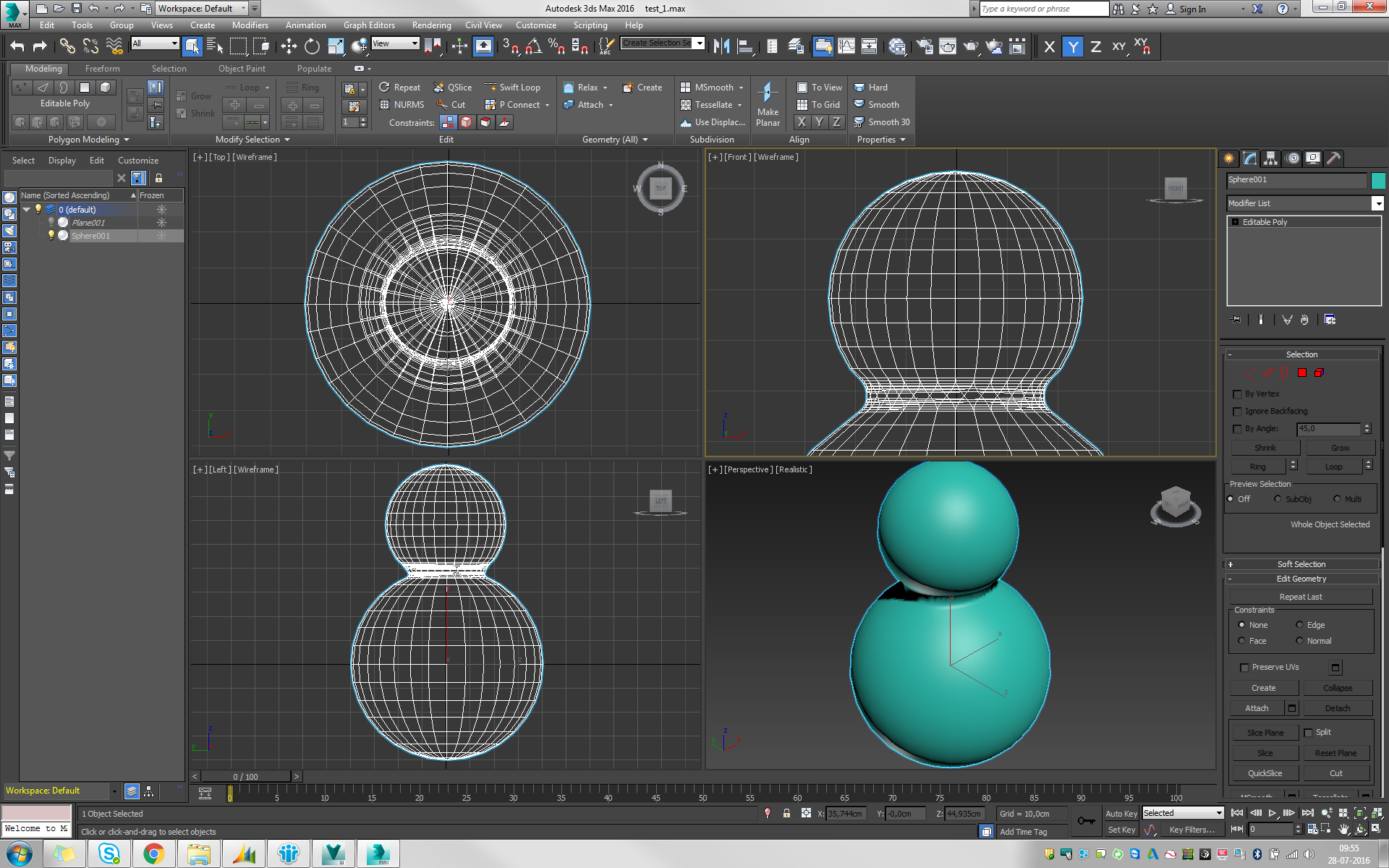Activate the Select and Link tool
Image resolution: width=1389 pixels, height=868 pixels.
67,46
